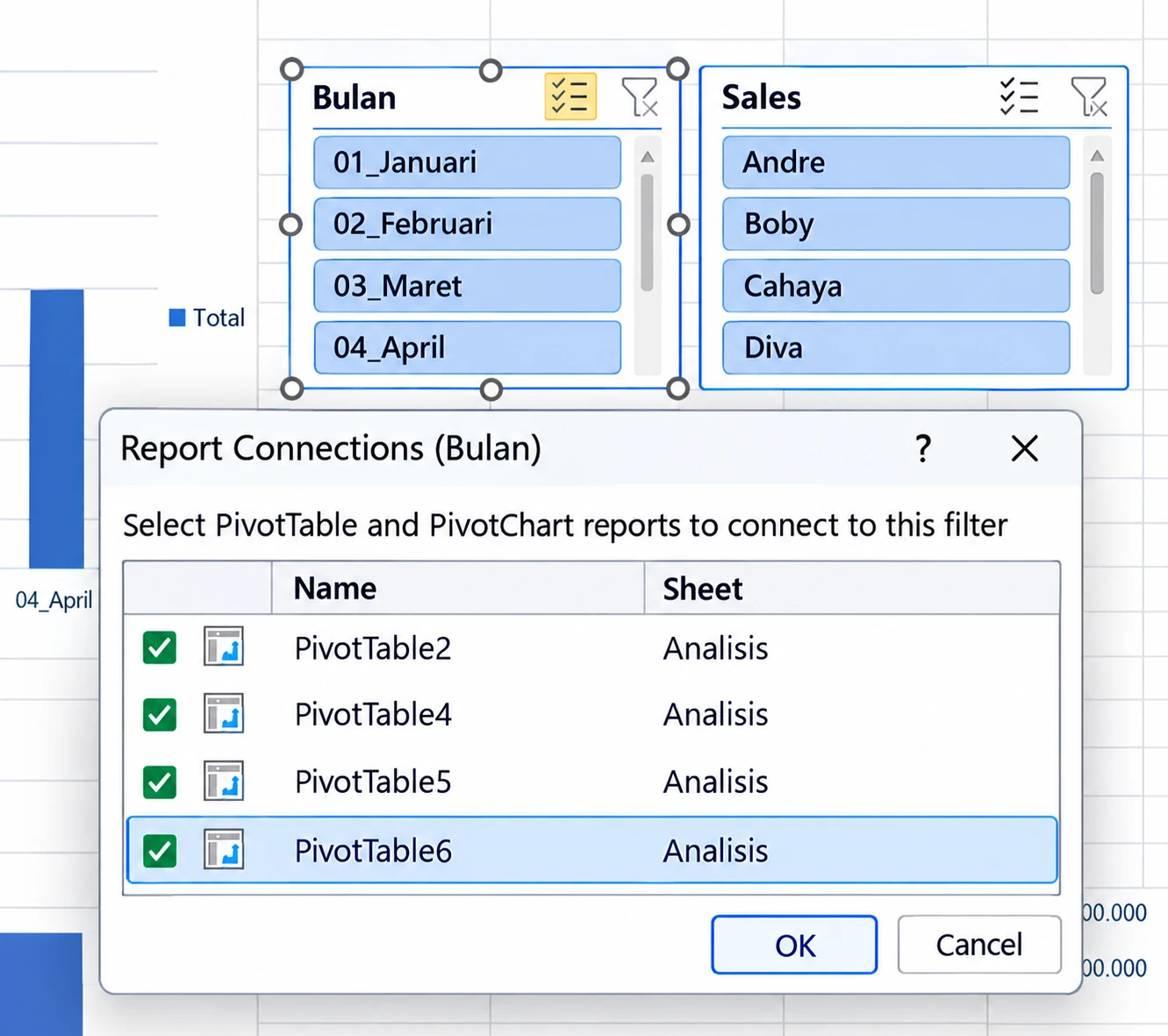Uncheck the PivotTable6 connection checkbox

[160, 851]
